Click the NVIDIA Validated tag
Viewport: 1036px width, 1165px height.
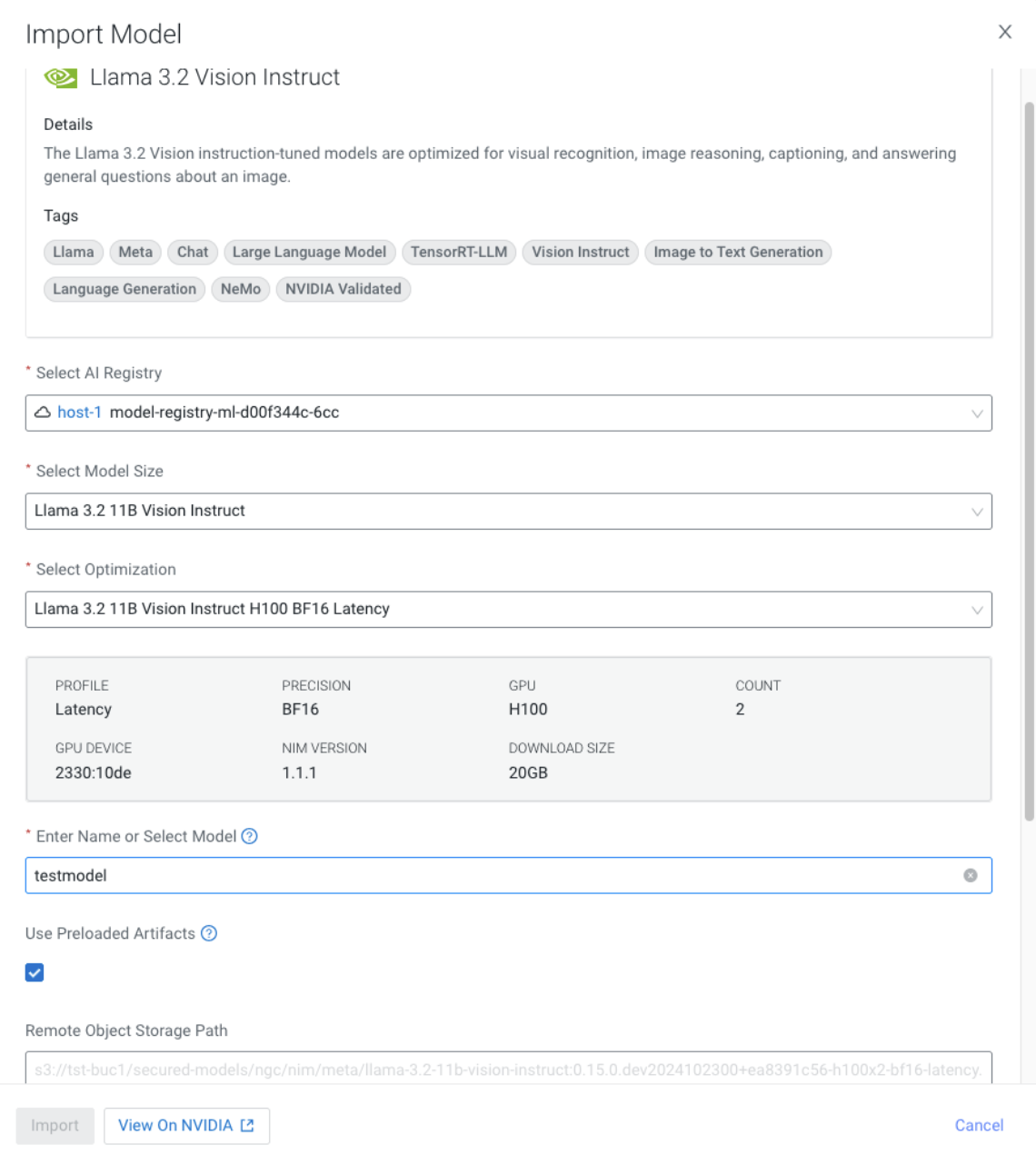point(343,289)
